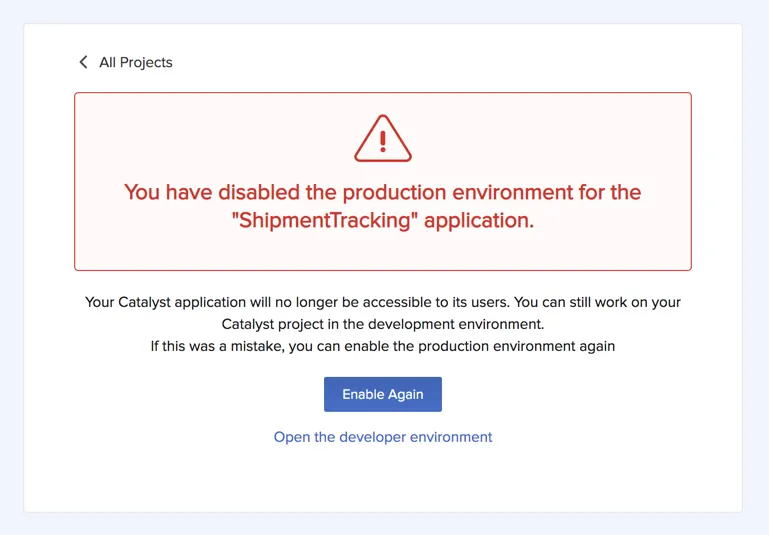Click the word "Projects" in the back navigation
The height and width of the screenshot is (535, 769).
point(146,63)
